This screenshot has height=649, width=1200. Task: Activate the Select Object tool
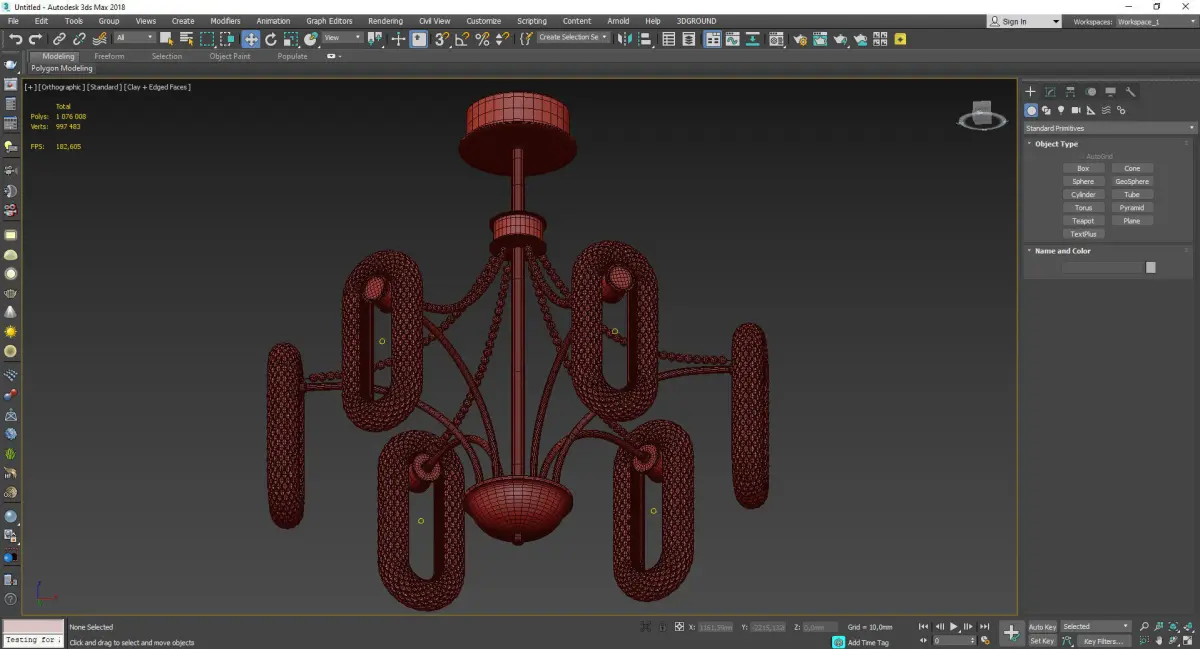coord(166,39)
